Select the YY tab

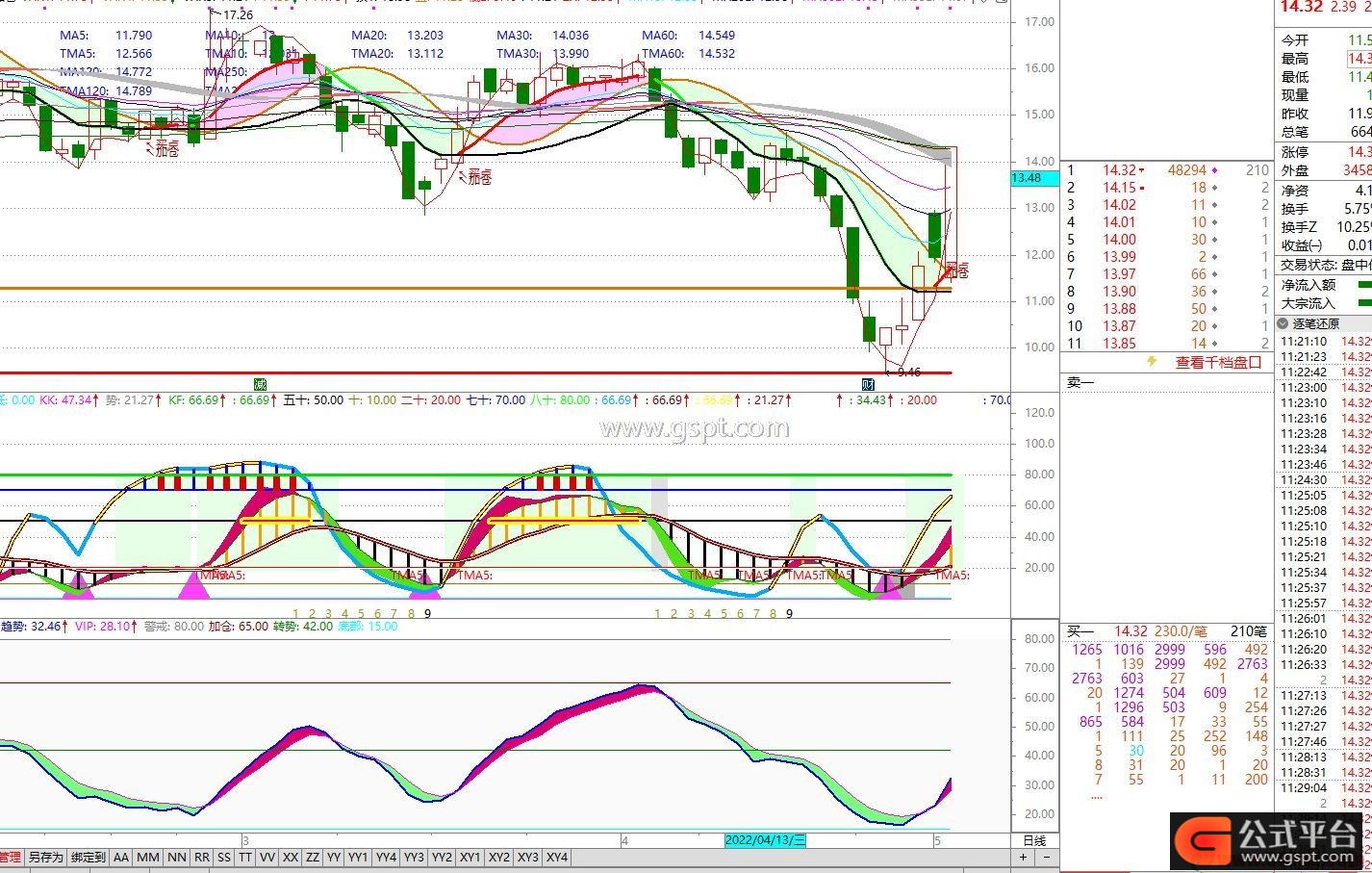[334, 857]
